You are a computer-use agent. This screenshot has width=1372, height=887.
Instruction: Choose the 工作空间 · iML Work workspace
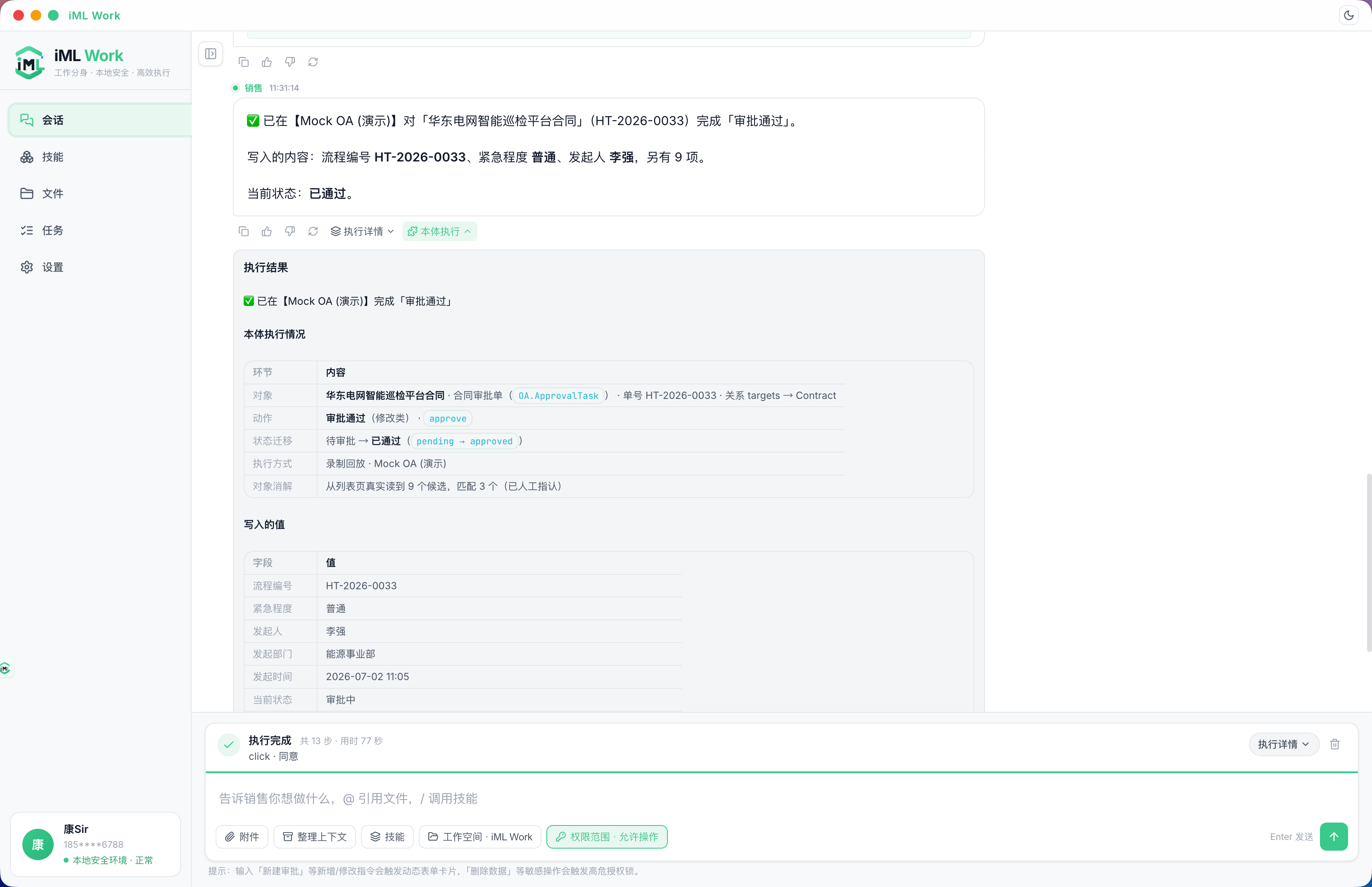[480, 836]
